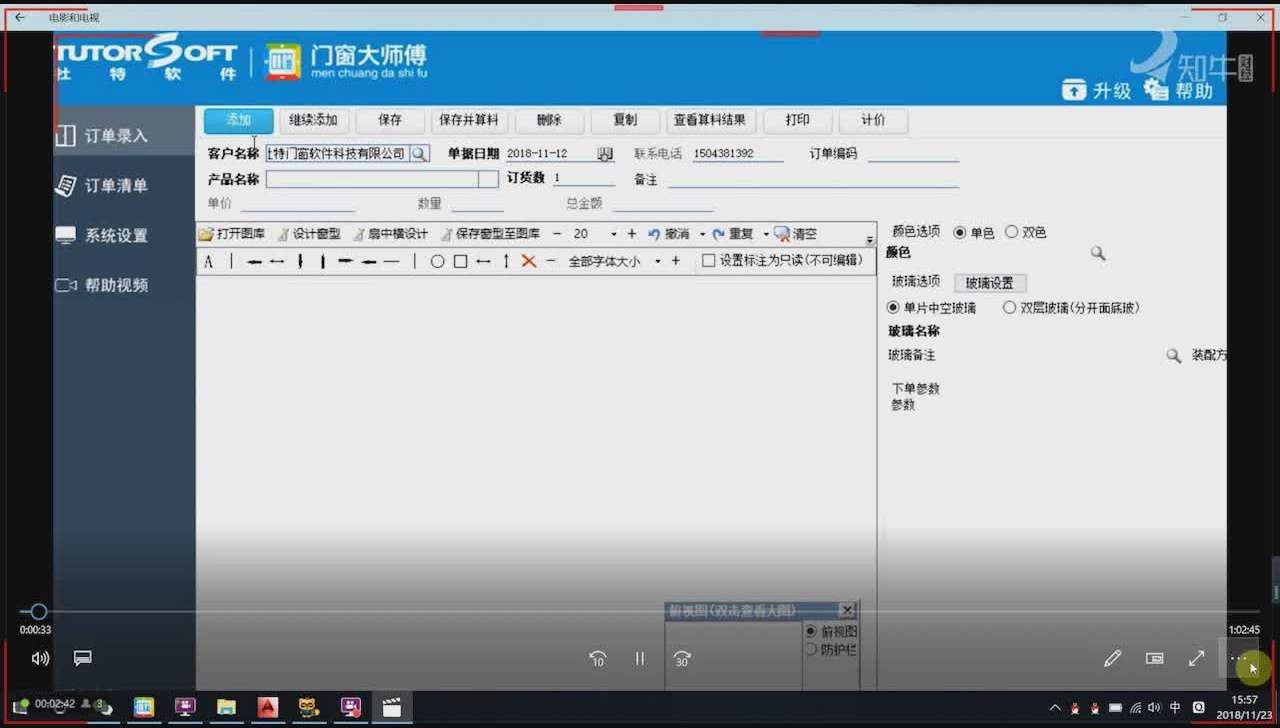Open the 撤消 undo history dropdown
This screenshot has width=1280, height=728.
click(702, 235)
